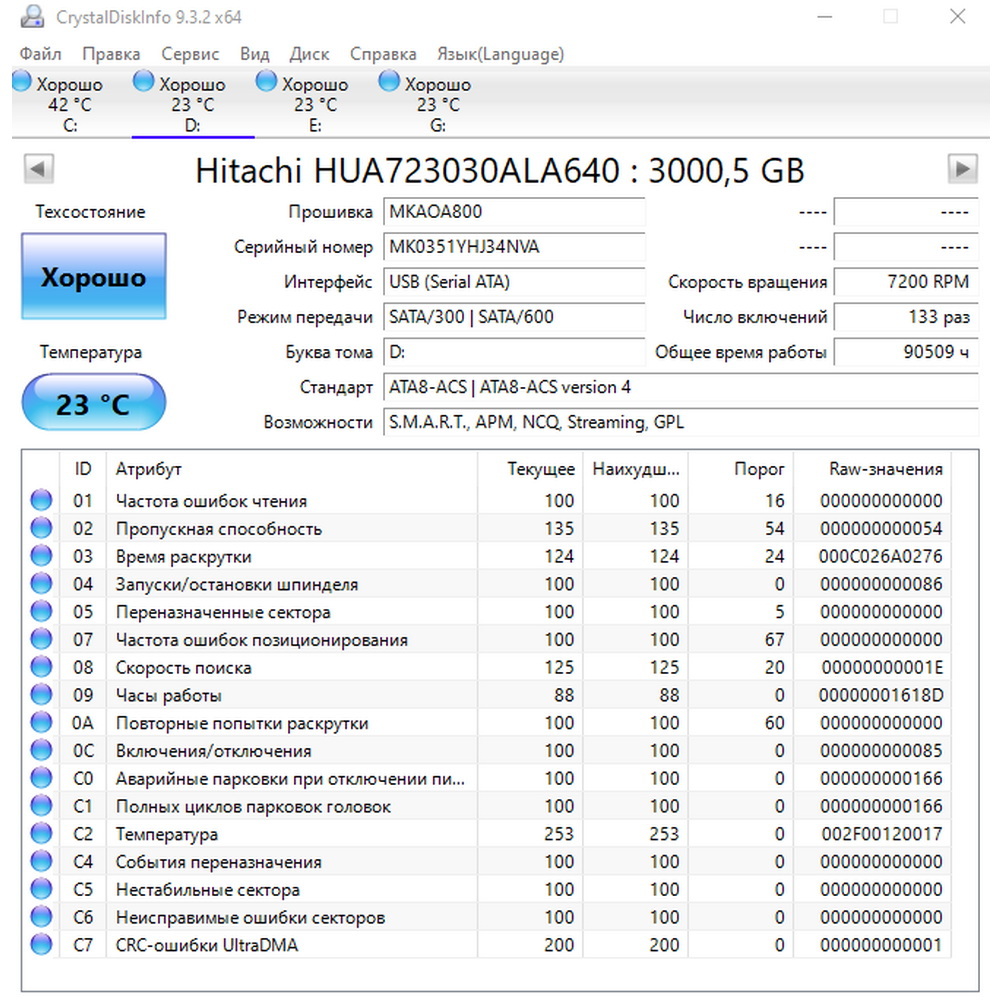Open the Вид menu
Viewport: 1000px width, 1000px height.
[254, 54]
